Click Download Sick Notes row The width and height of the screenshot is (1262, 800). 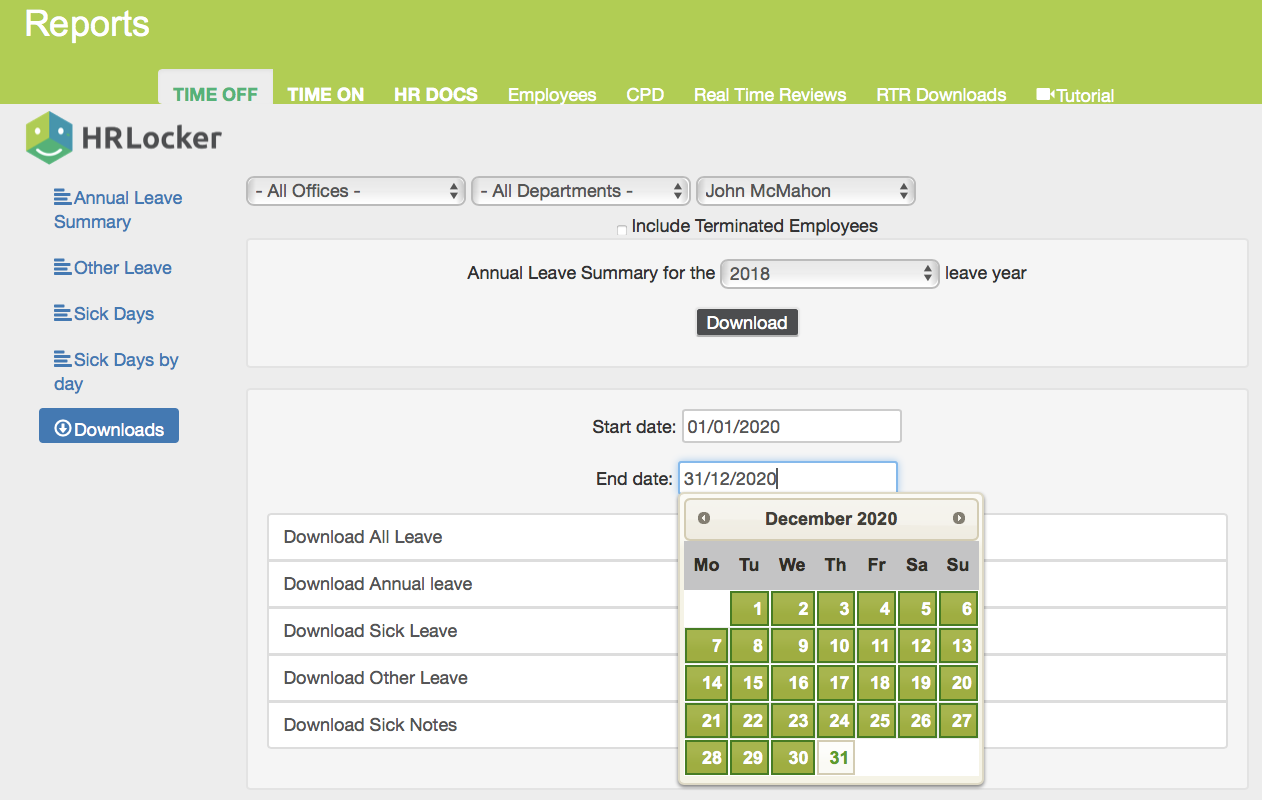pyautogui.click(x=371, y=725)
